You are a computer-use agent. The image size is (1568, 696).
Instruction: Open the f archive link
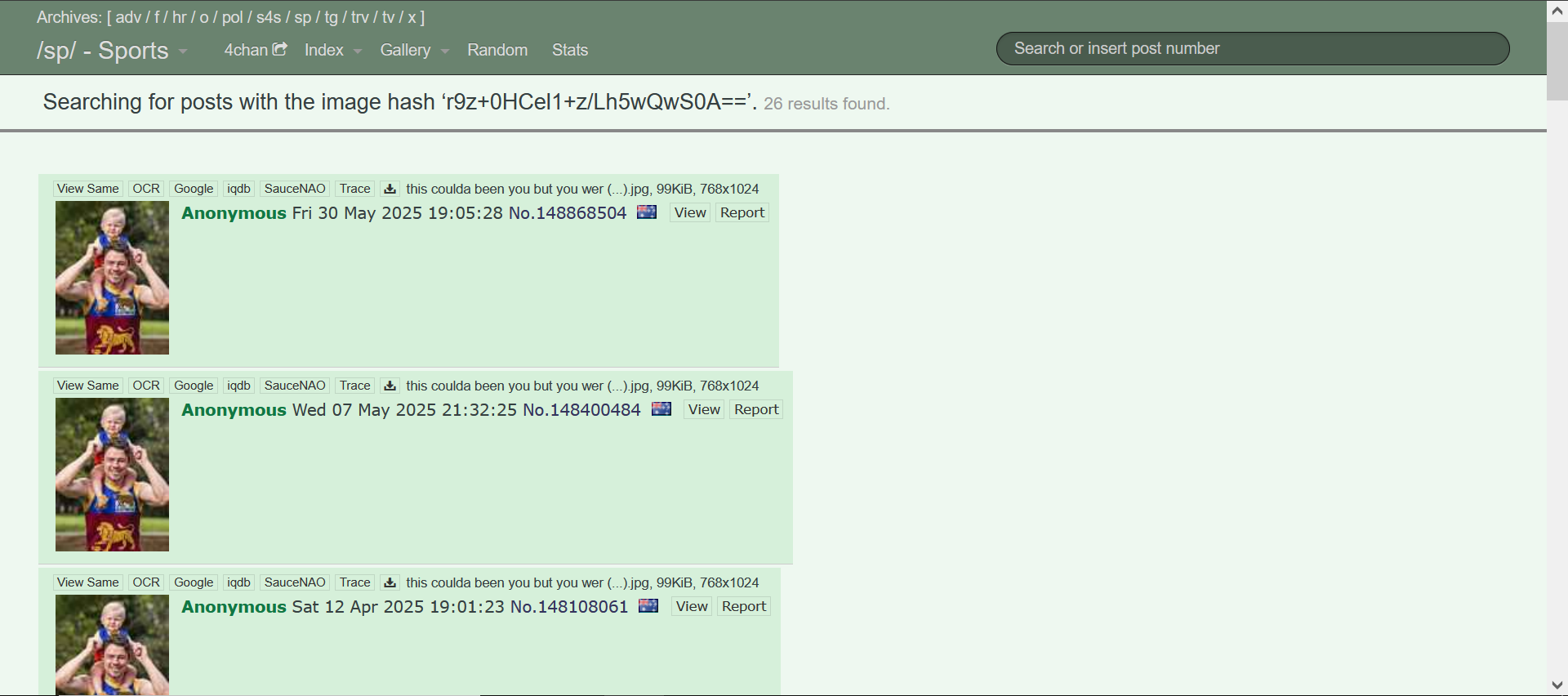point(157,17)
